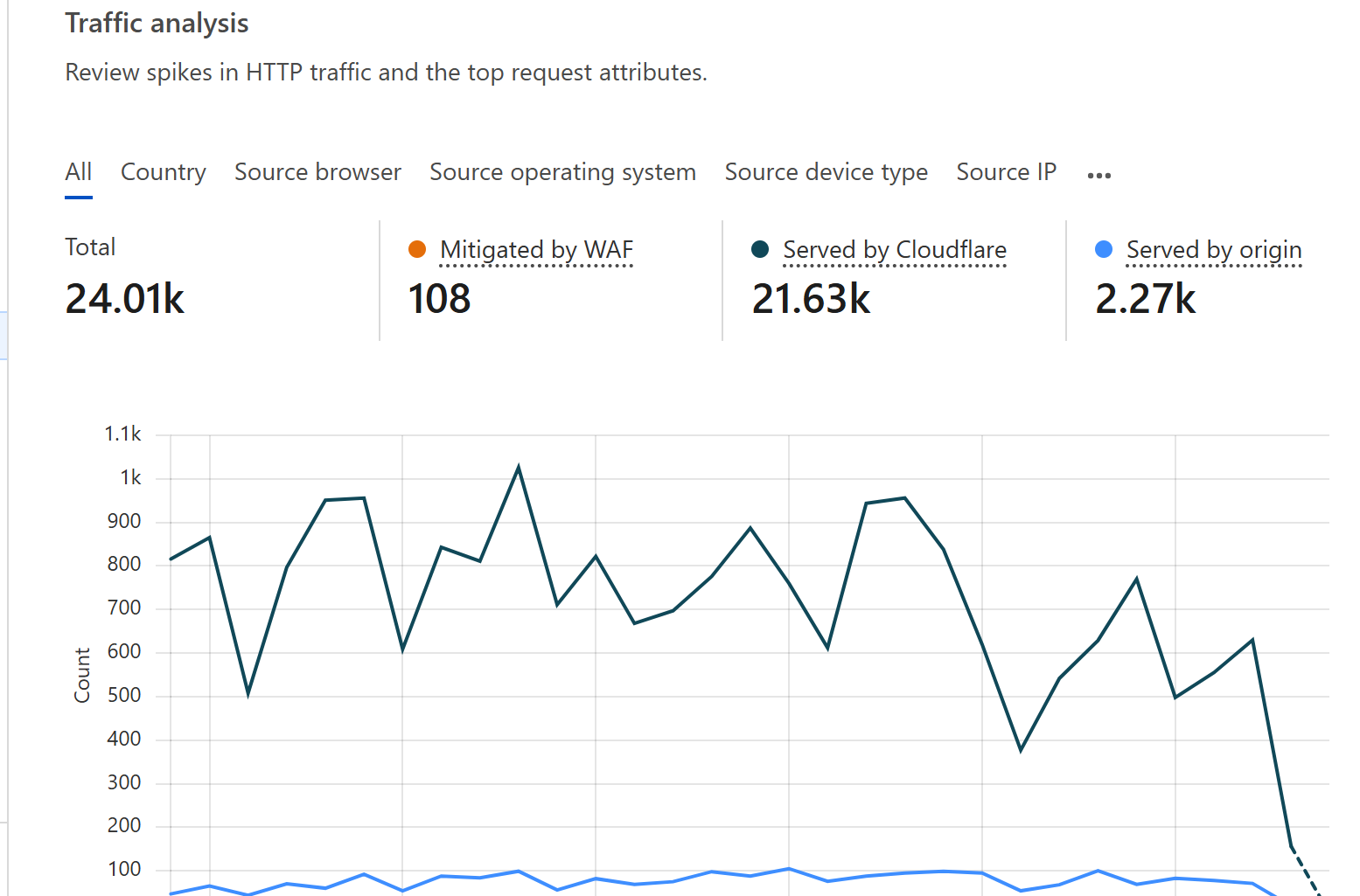Viewport: 1360px width, 896px height.
Task: Click the Mitigated by WAF label
Action: pyautogui.click(x=536, y=250)
